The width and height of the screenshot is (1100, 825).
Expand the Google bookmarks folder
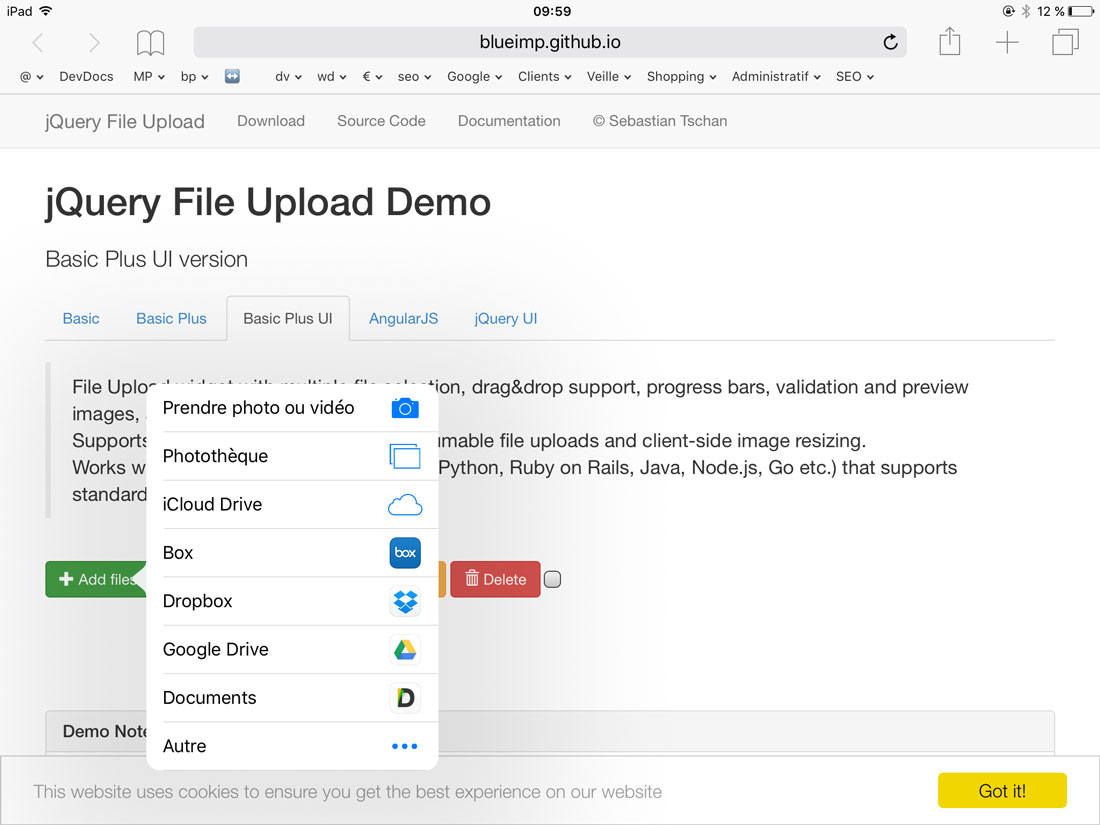point(474,76)
